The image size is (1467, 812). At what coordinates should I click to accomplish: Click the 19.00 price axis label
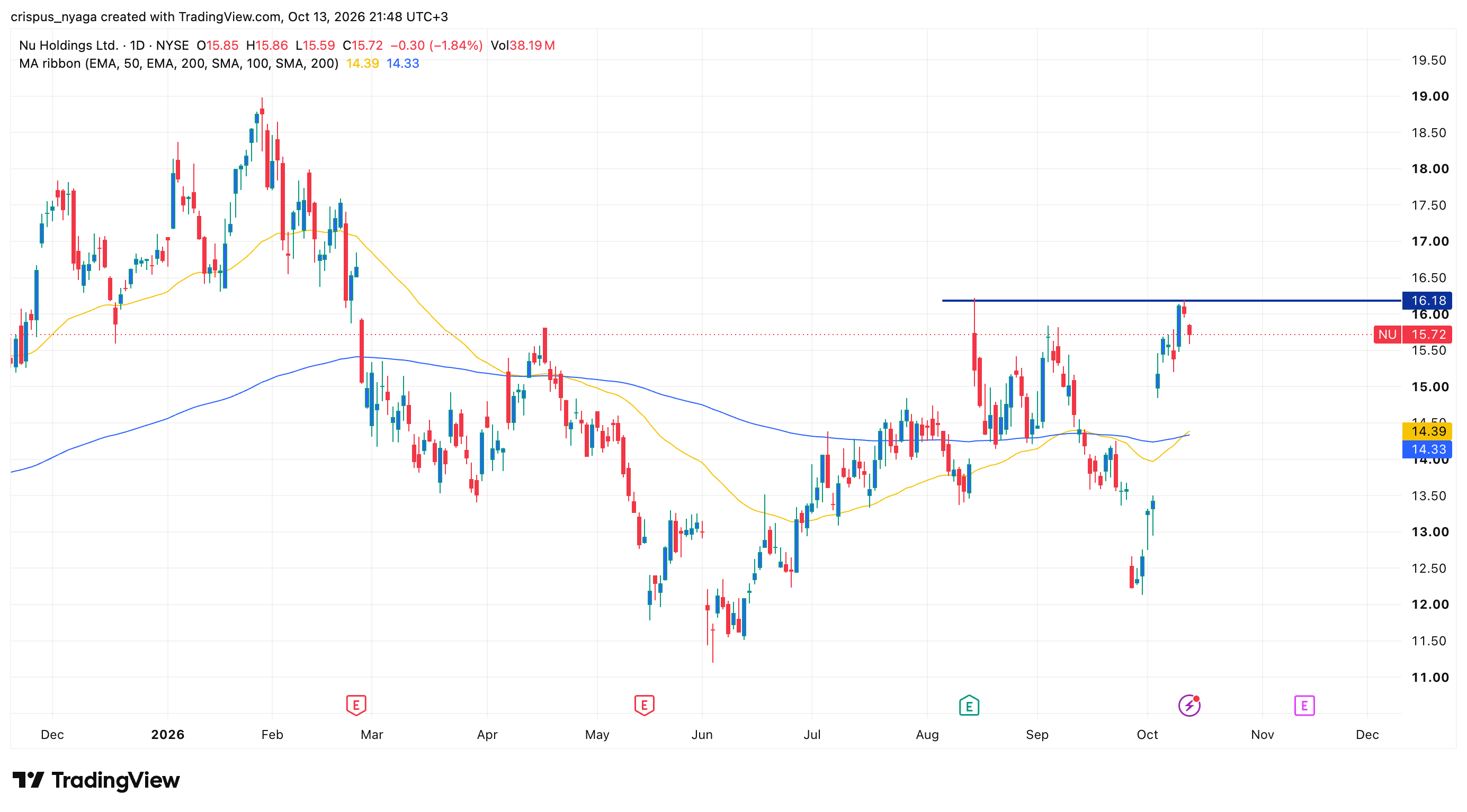coord(1430,96)
